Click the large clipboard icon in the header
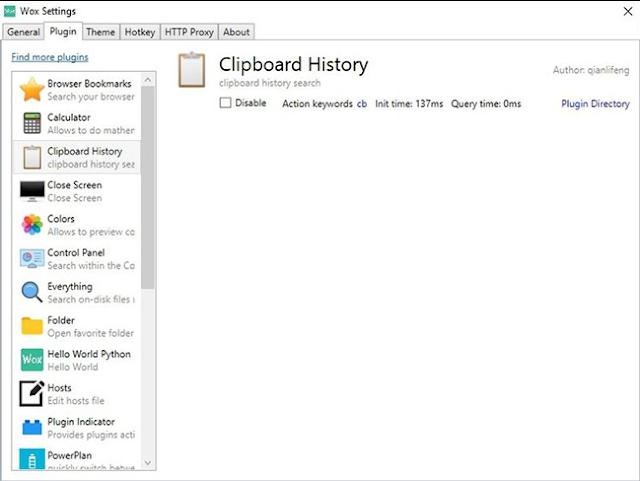The height and width of the screenshot is (481, 640). pyautogui.click(x=191, y=70)
